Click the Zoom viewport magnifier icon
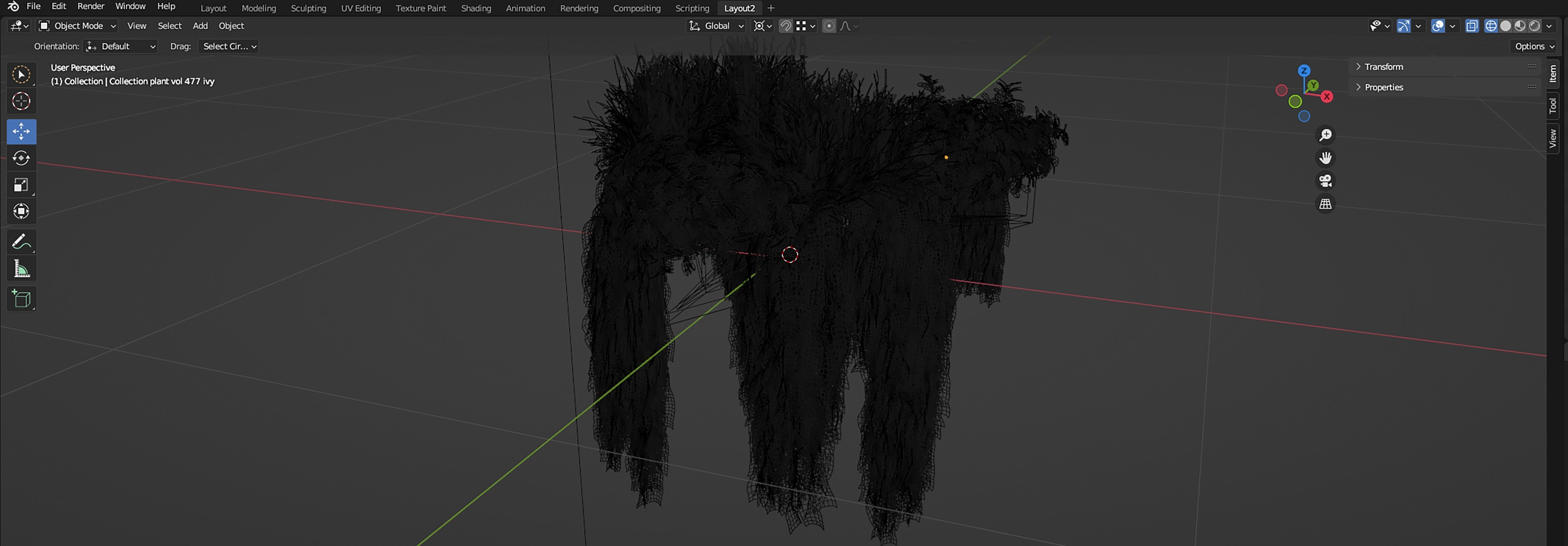 pyautogui.click(x=1325, y=135)
